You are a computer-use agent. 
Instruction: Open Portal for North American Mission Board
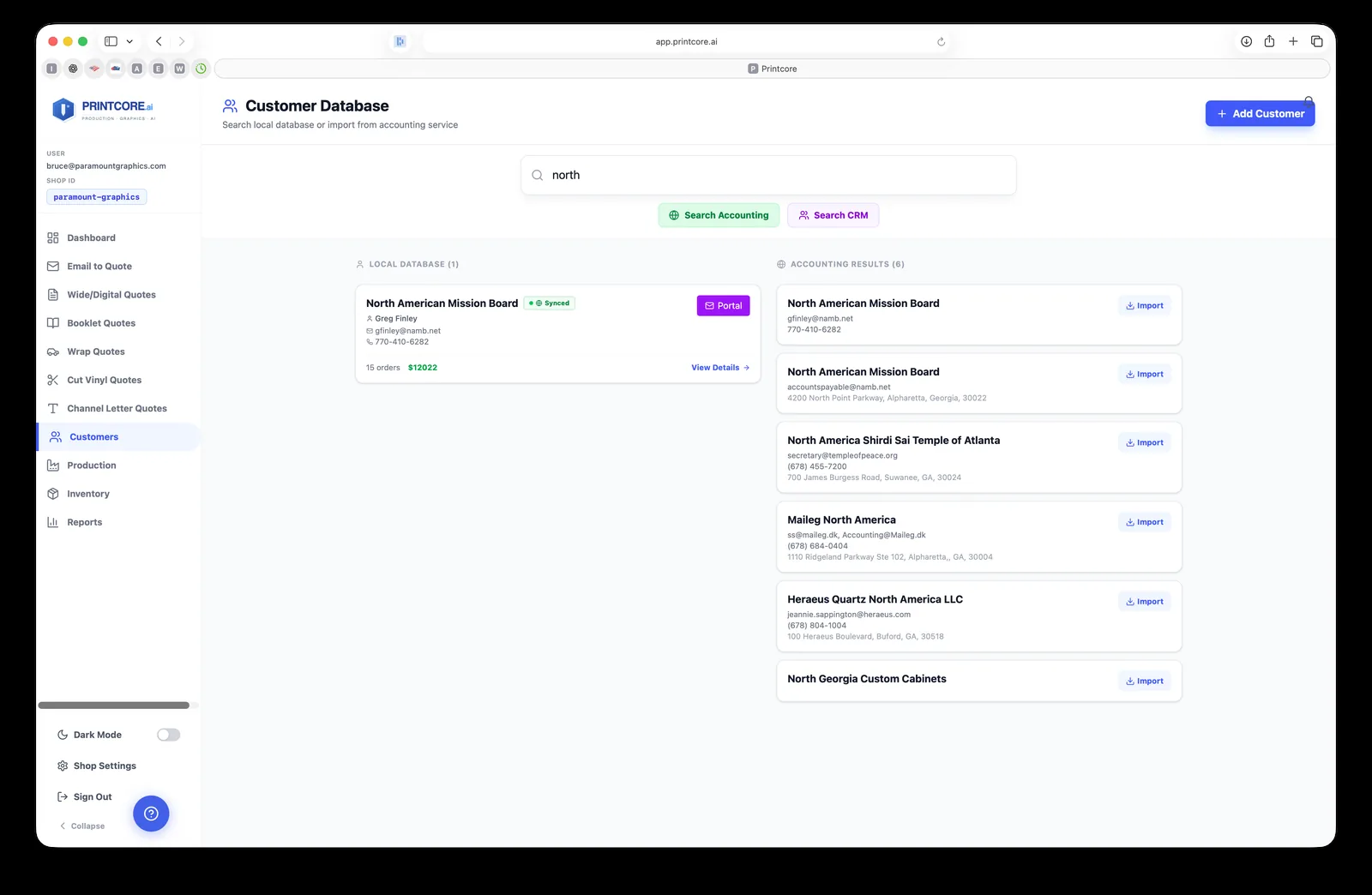point(724,305)
